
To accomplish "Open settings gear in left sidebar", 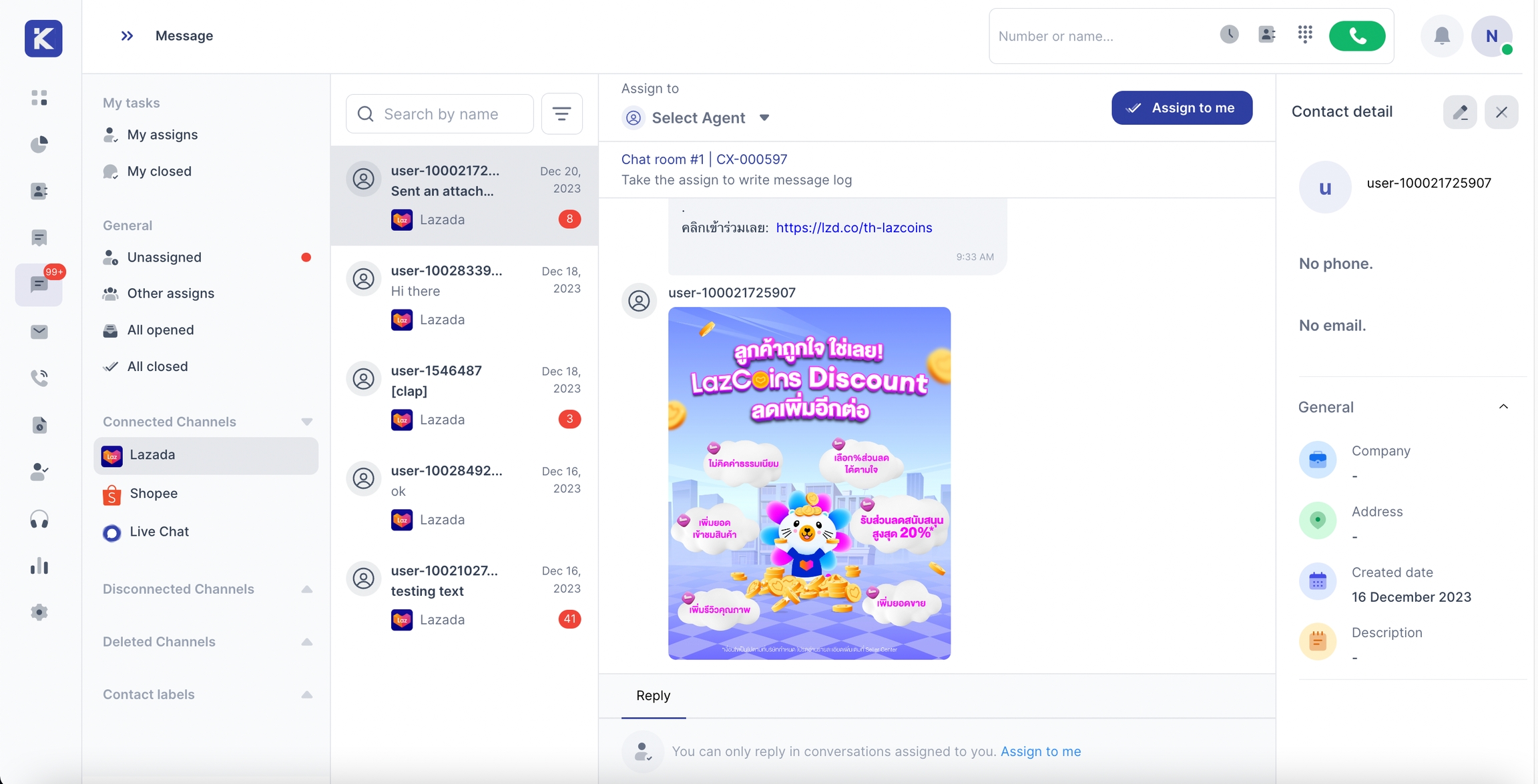I will [39, 613].
